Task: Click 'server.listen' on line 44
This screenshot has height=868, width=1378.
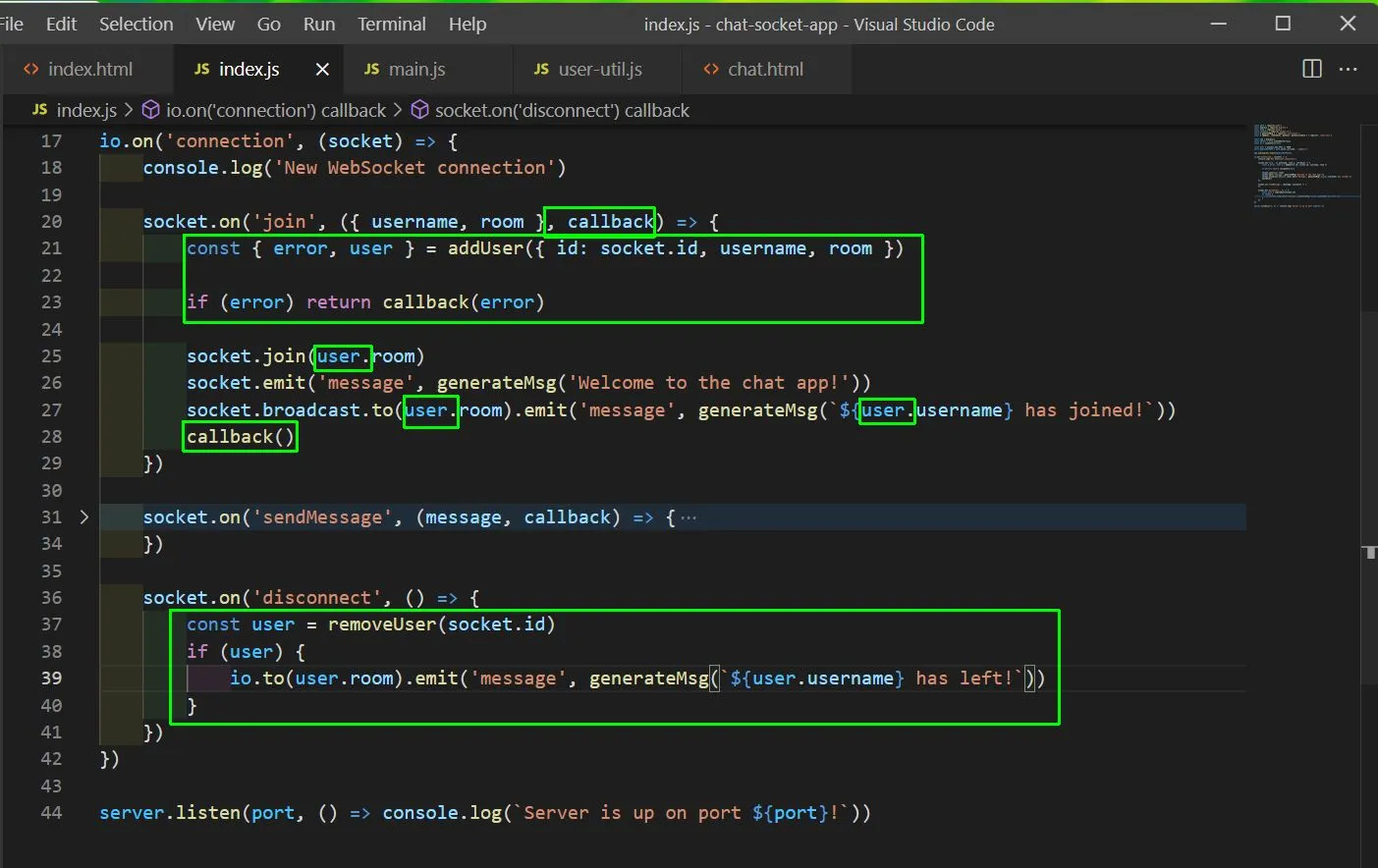Action: pyautogui.click(x=170, y=812)
